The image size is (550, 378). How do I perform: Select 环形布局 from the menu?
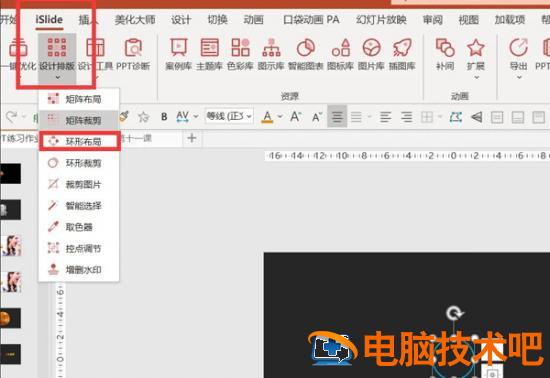pos(80,141)
